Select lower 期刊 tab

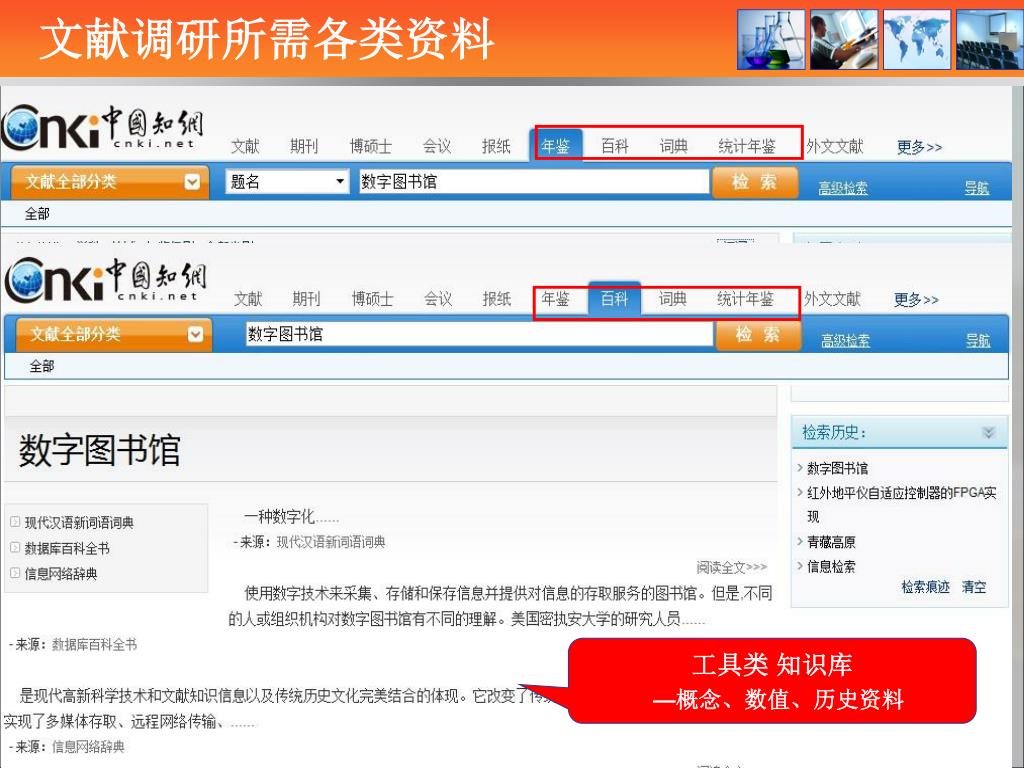pos(306,299)
